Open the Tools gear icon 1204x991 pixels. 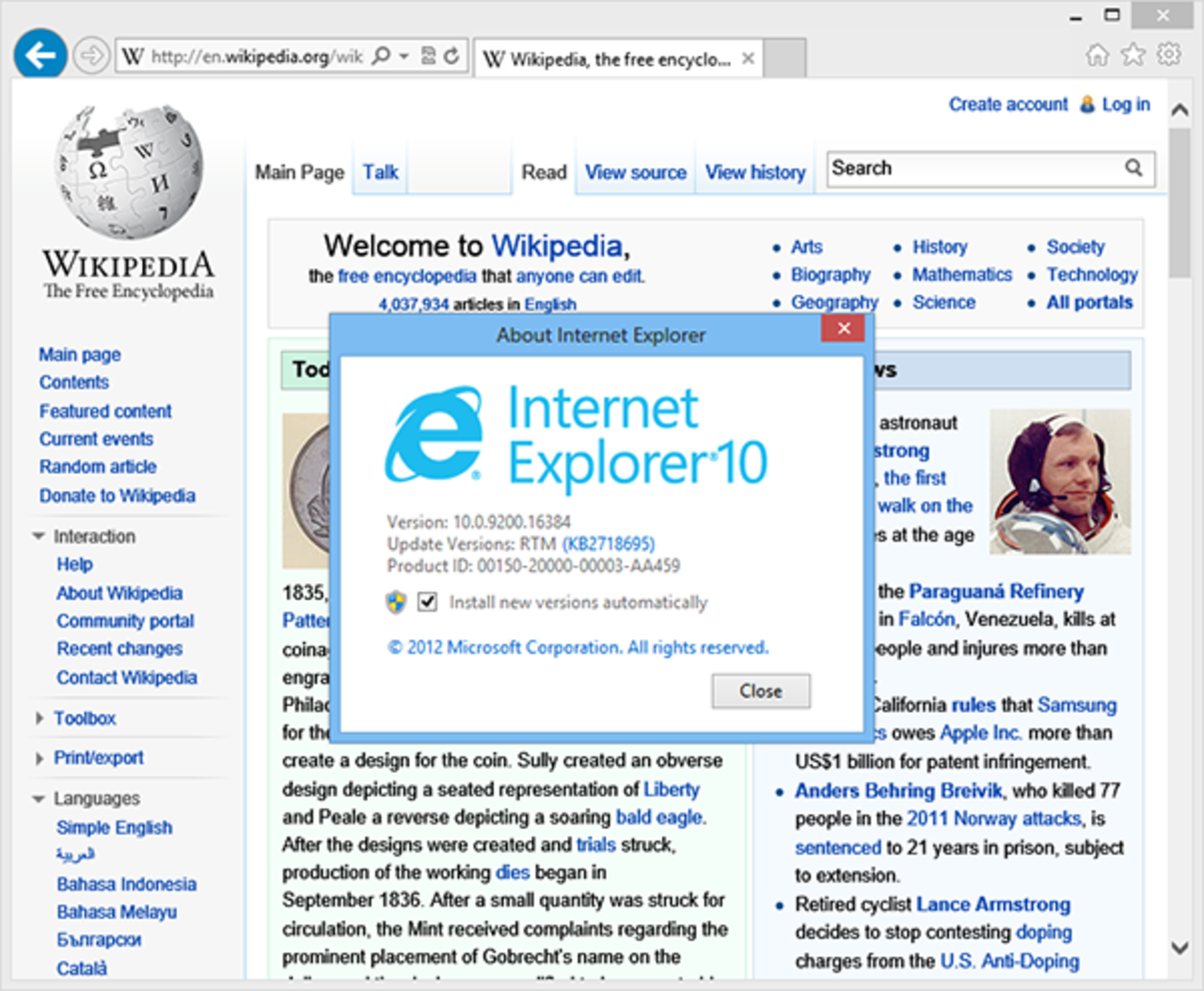click(x=1169, y=55)
